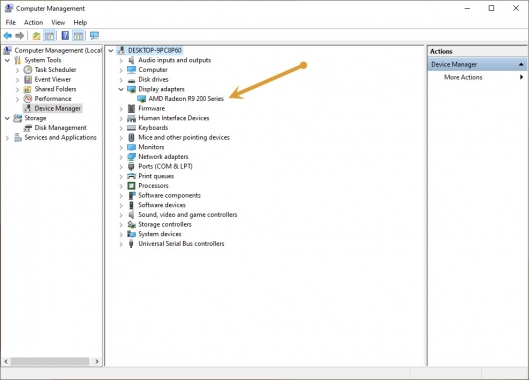Select the Disk Management label
Viewport: 529px width, 380px height.
[60, 128]
